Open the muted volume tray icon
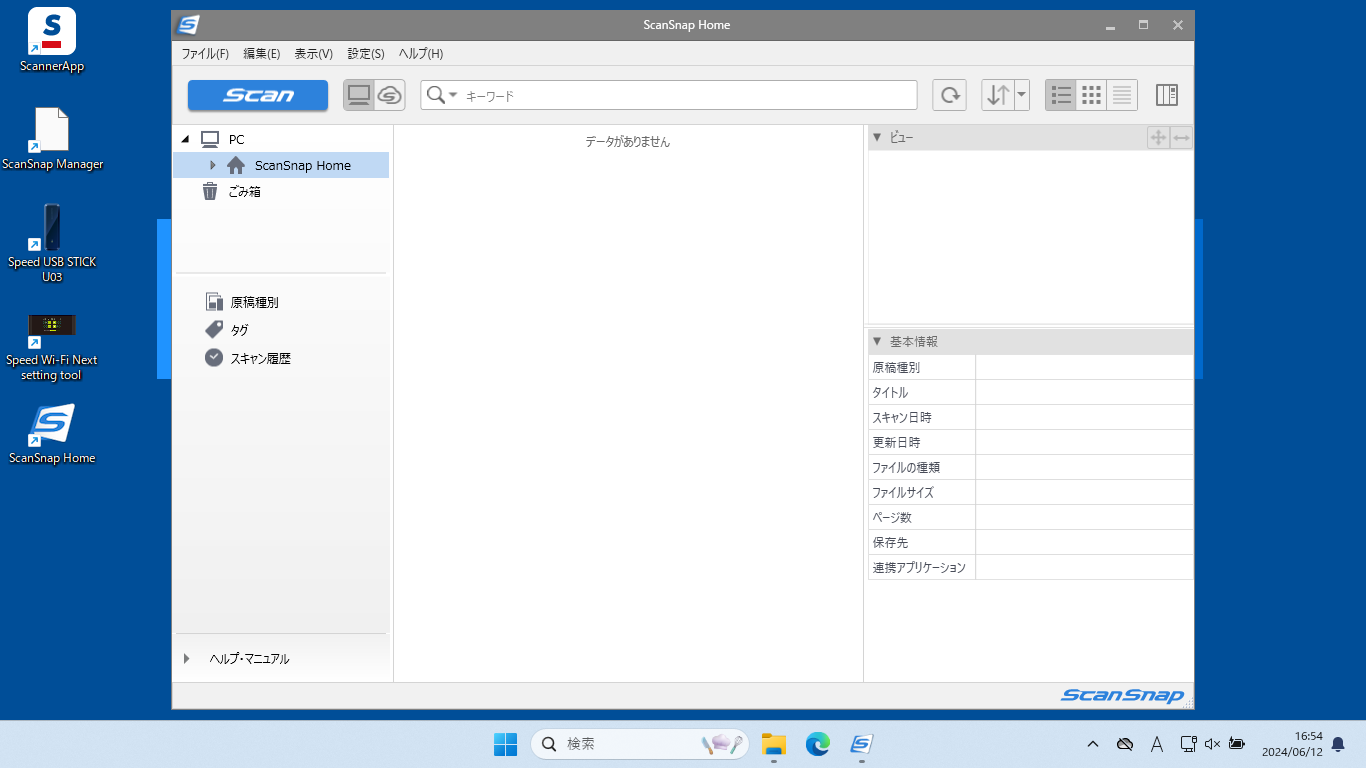The height and width of the screenshot is (768, 1366). coord(1213,744)
